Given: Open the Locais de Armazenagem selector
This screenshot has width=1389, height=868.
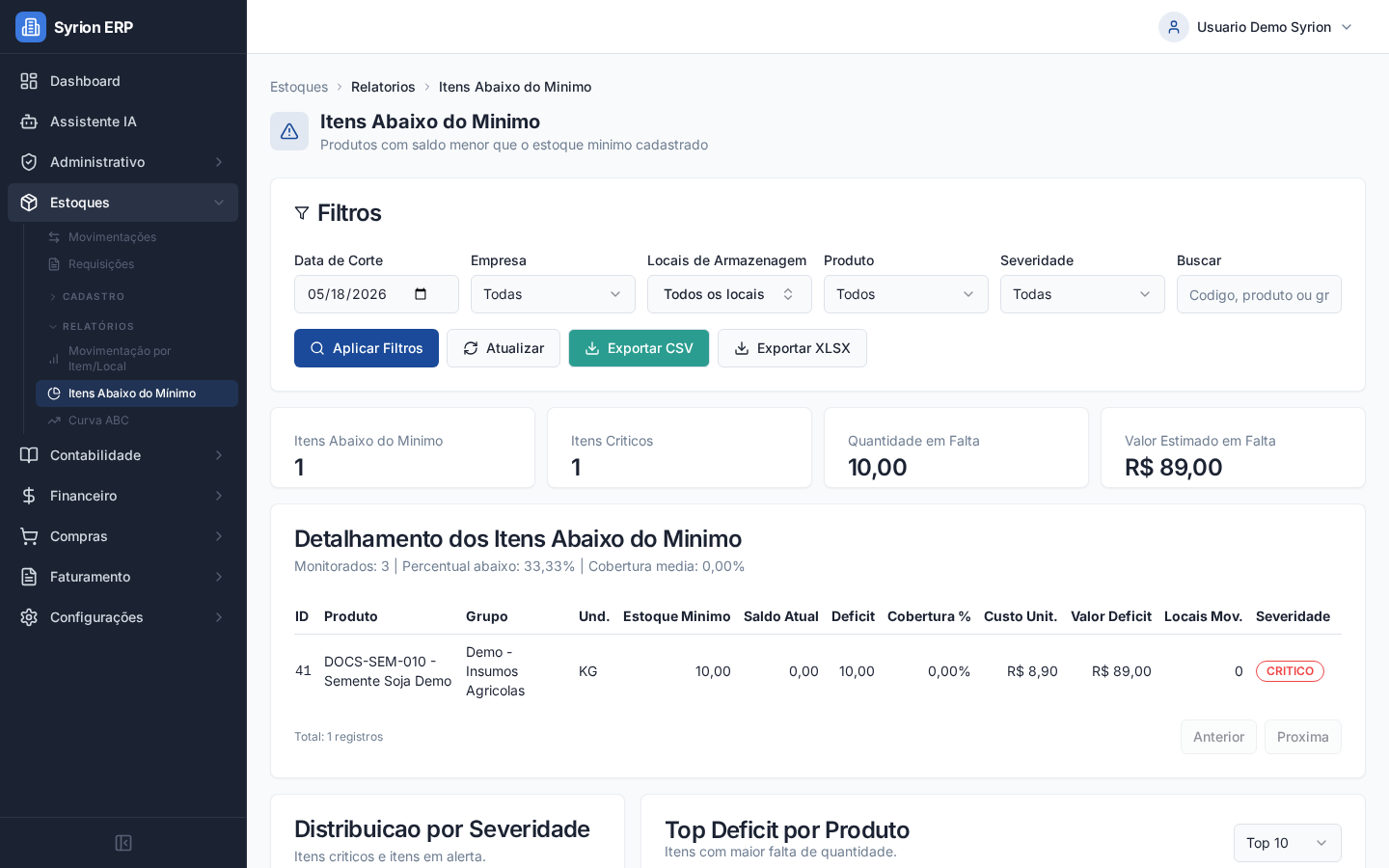Looking at the screenshot, I should 729,294.
